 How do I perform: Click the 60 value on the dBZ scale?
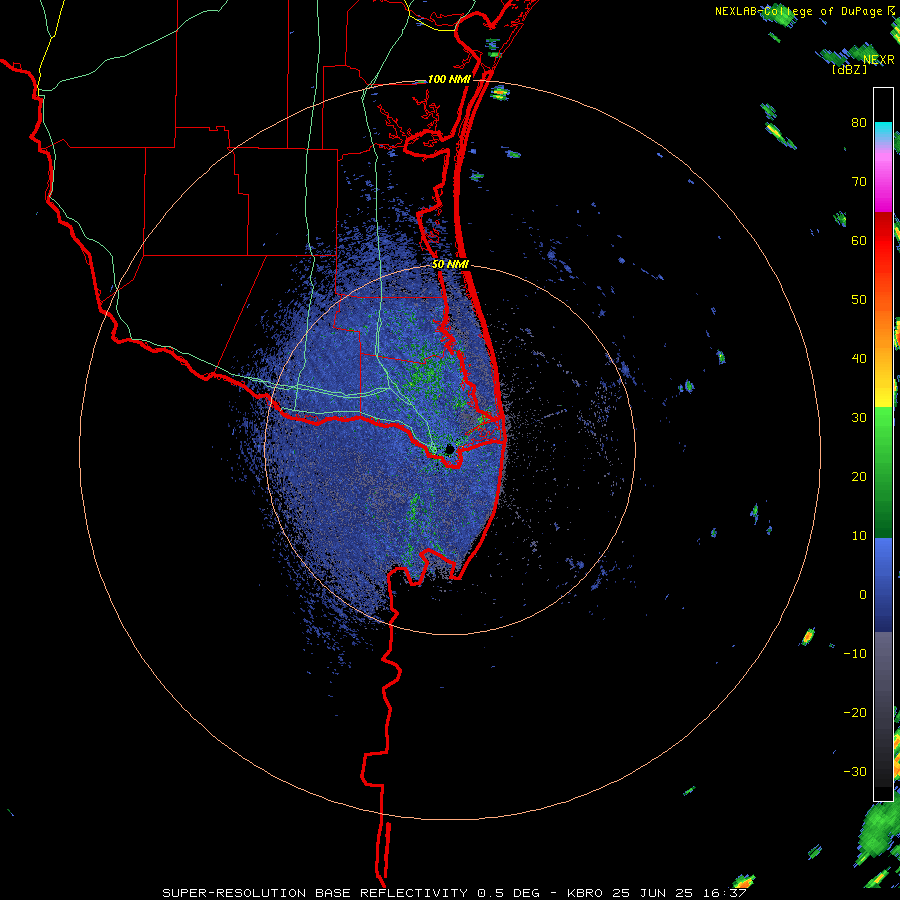click(x=859, y=240)
